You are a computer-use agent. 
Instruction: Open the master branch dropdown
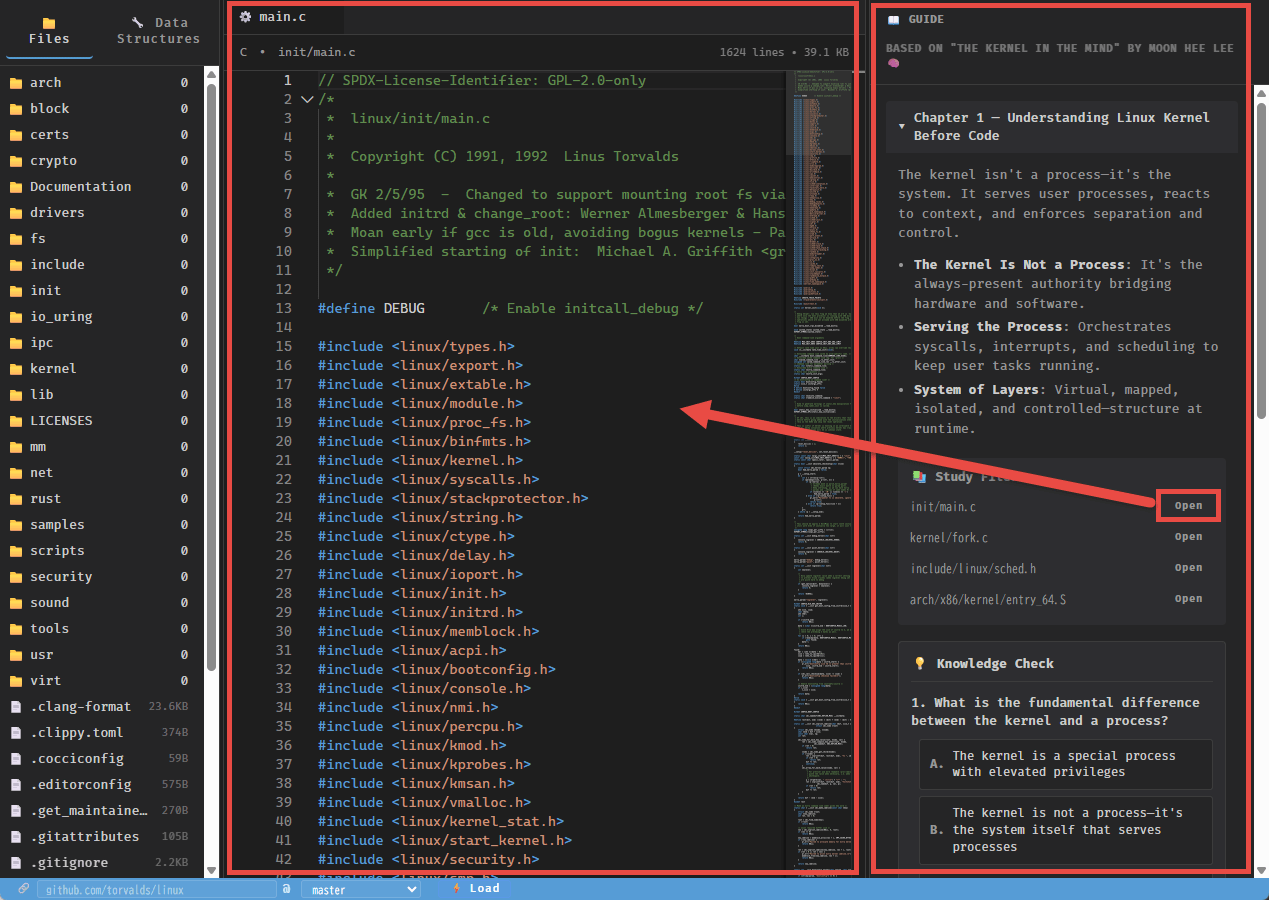(x=360, y=889)
